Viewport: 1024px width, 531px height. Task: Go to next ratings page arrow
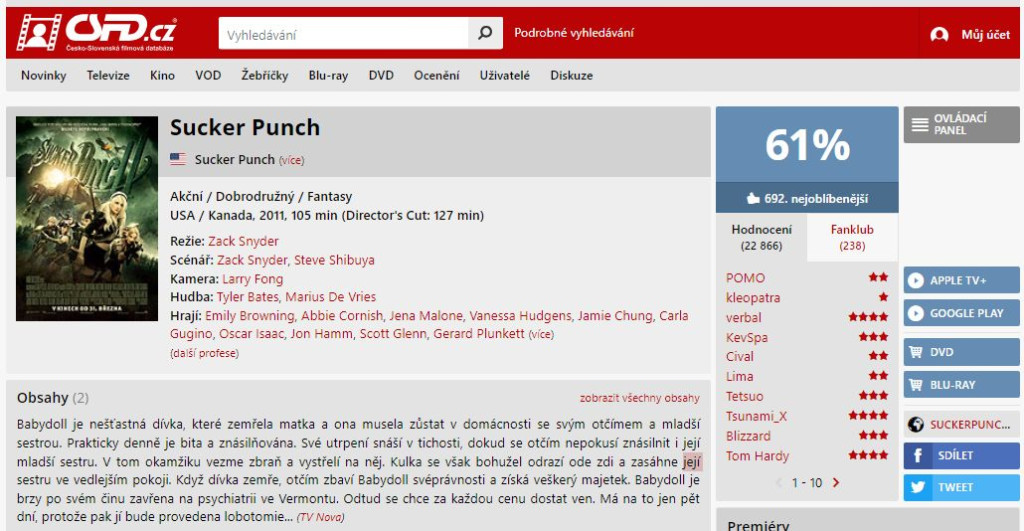point(836,483)
